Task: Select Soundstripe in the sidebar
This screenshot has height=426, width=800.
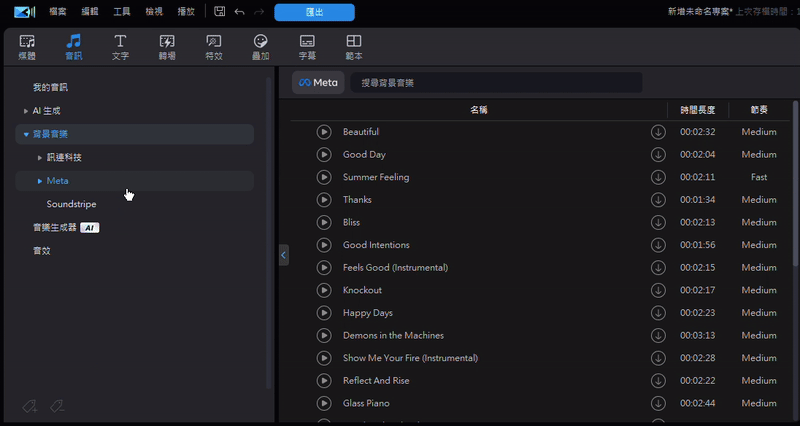Action: coord(71,204)
